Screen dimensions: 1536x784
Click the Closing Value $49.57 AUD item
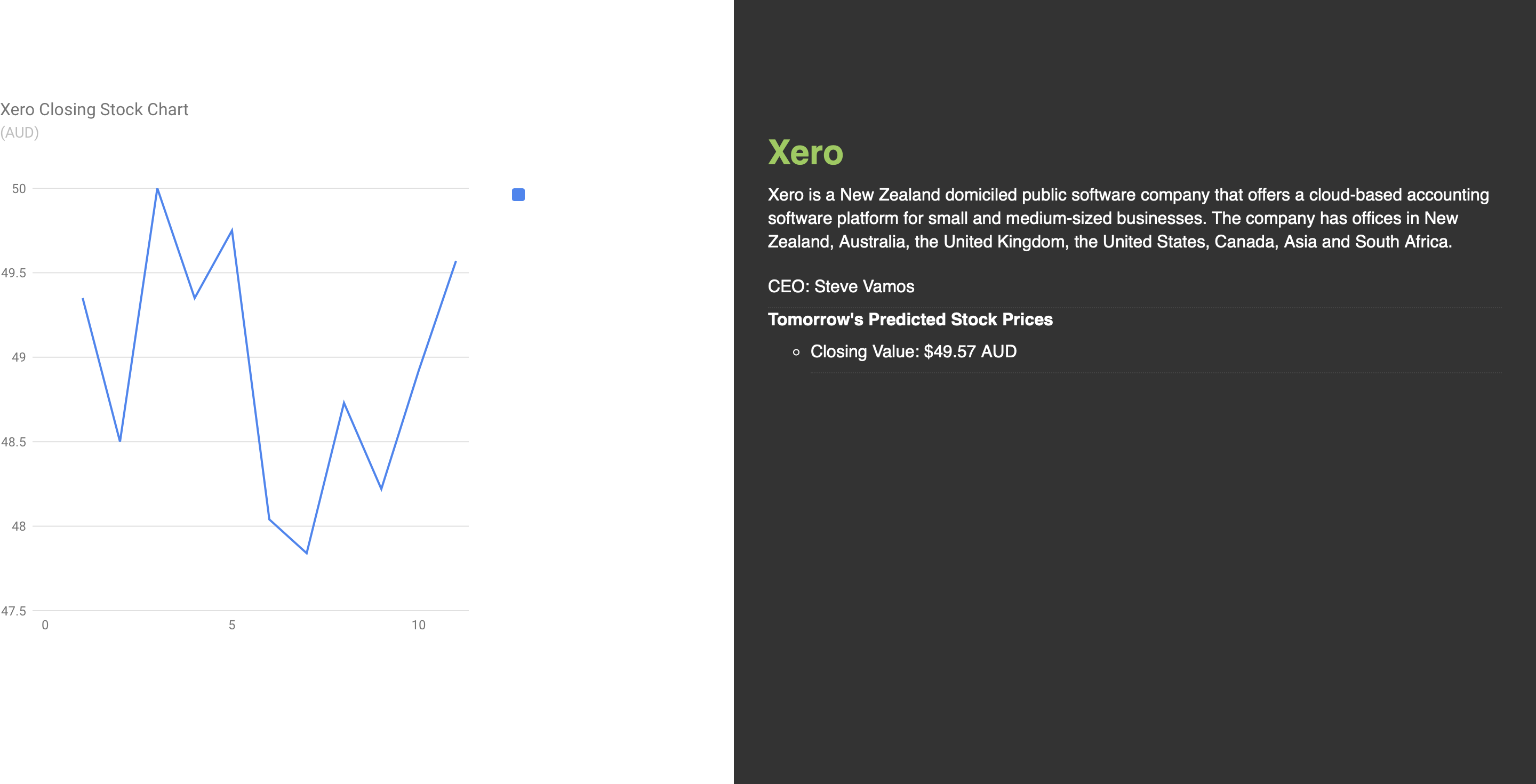[913, 352]
